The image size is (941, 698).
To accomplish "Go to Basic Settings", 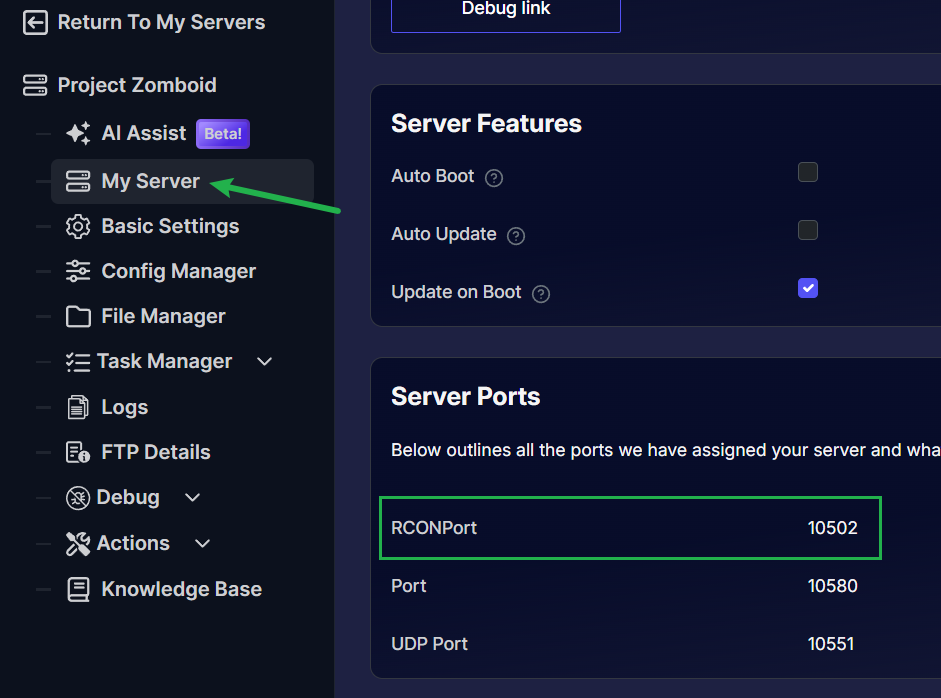I will pos(170,226).
